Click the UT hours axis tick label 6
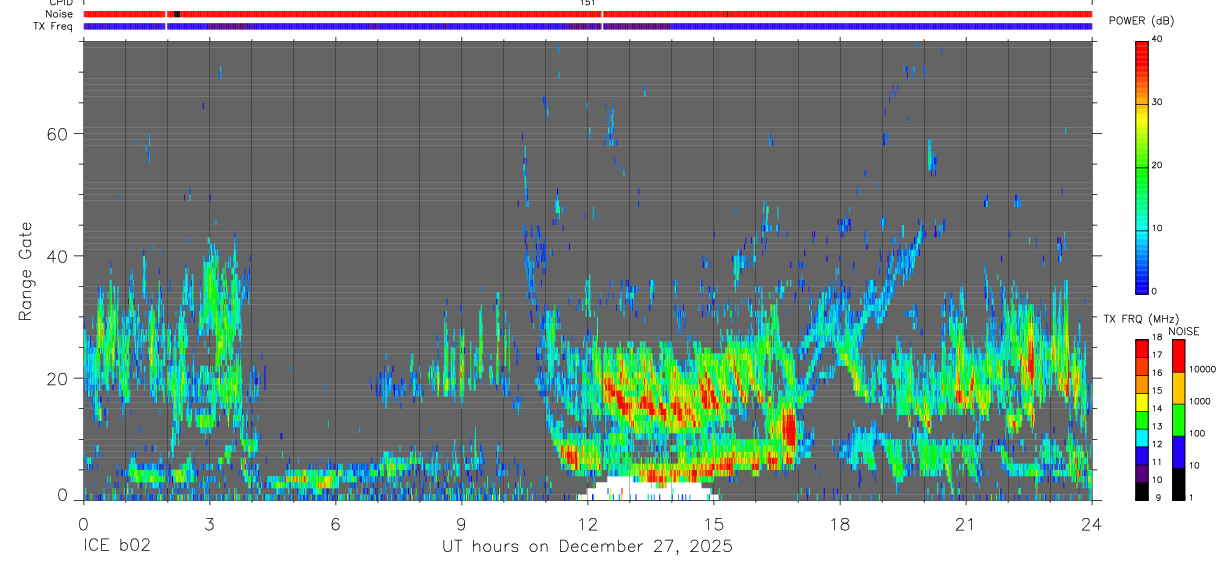This screenshot has height=567, width=1228. tap(335, 523)
